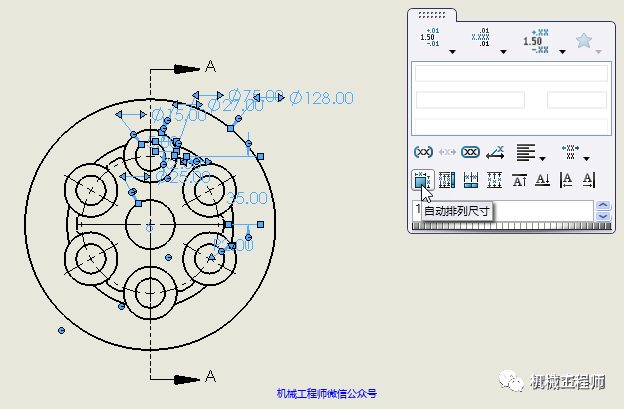The image size is (624, 409).
Task: Select the Ø25.00 dimension text
Action: [x=183, y=176]
